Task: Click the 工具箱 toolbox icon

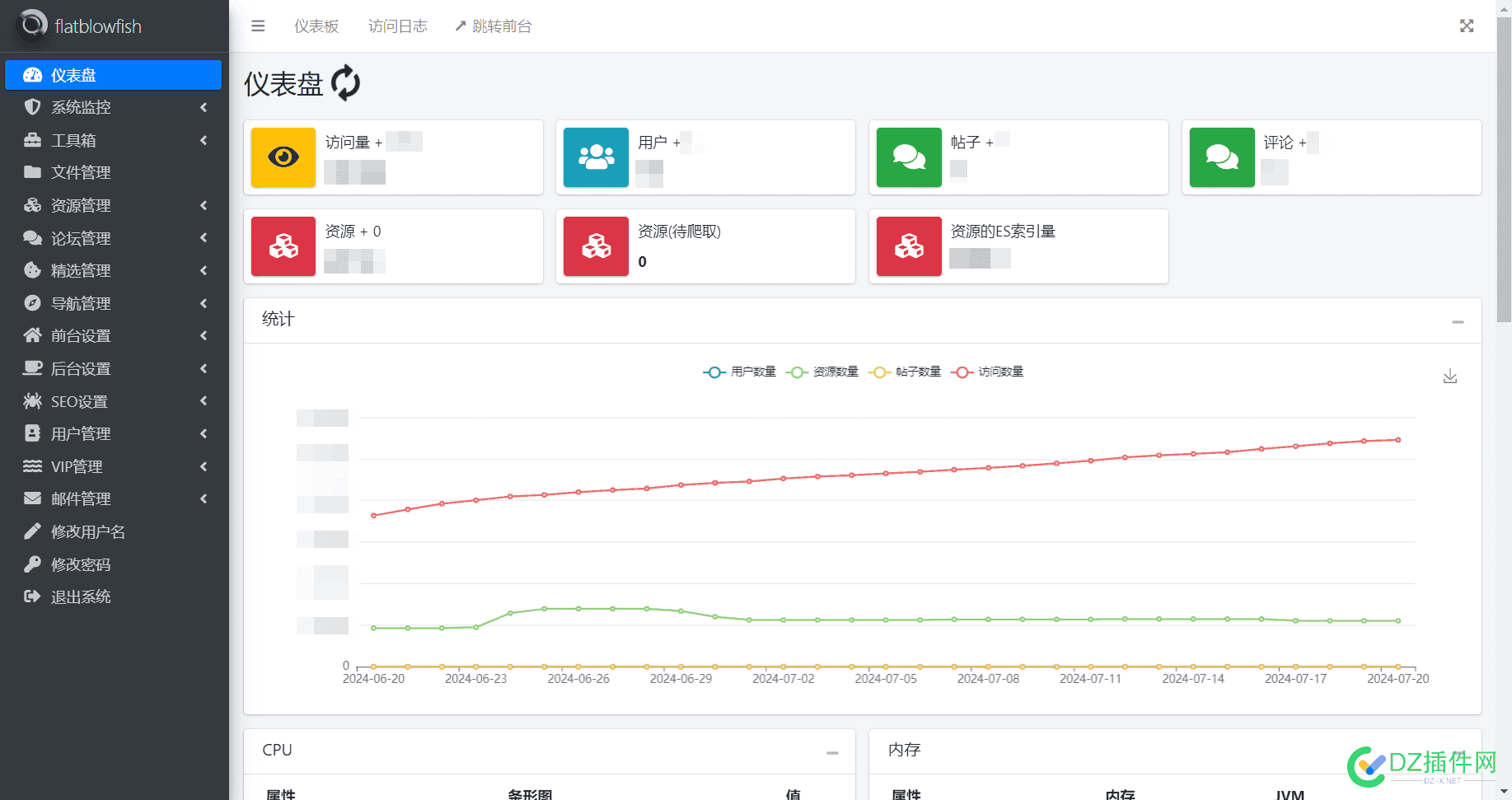Action: pyautogui.click(x=32, y=140)
